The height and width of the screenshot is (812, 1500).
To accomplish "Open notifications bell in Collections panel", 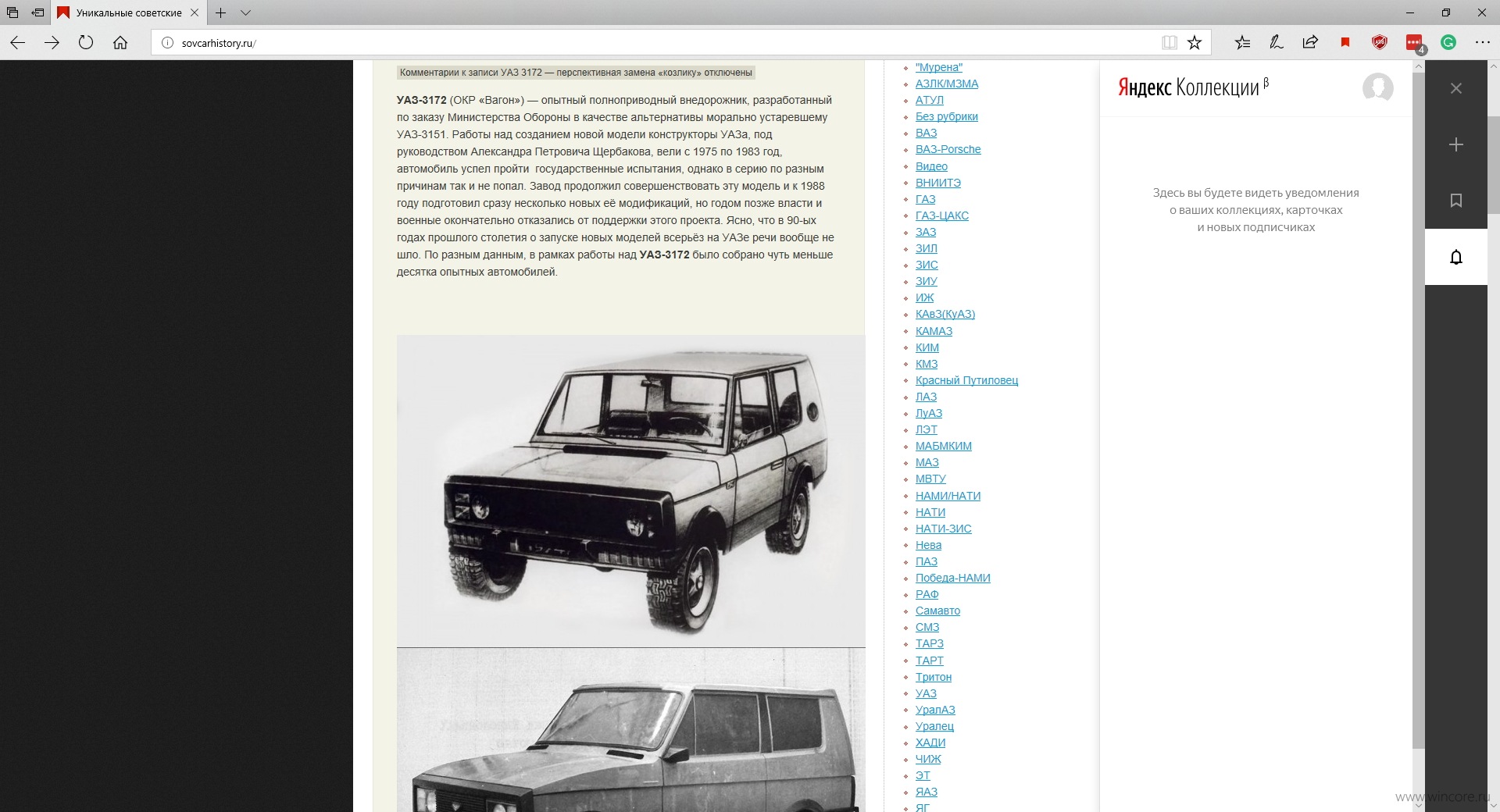I will [x=1456, y=257].
